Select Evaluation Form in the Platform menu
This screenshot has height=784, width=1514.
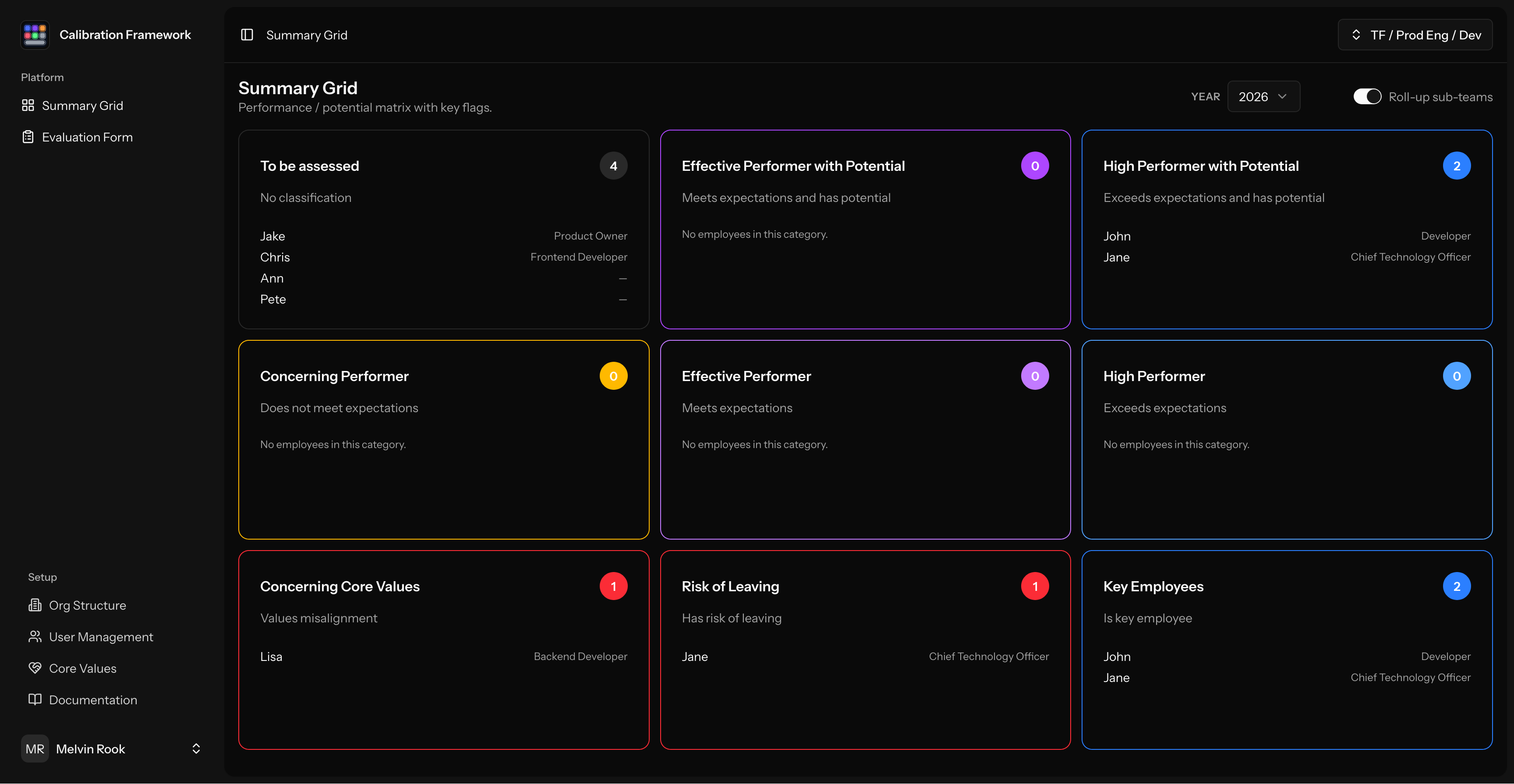(87, 136)
